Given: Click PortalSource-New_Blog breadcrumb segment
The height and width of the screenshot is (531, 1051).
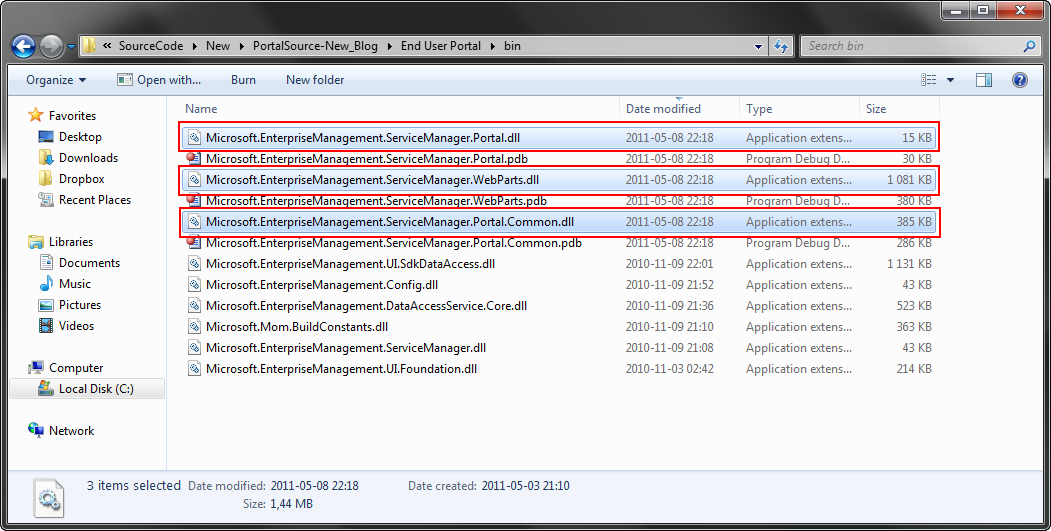Looking at the screenshot, I should 315,46.
